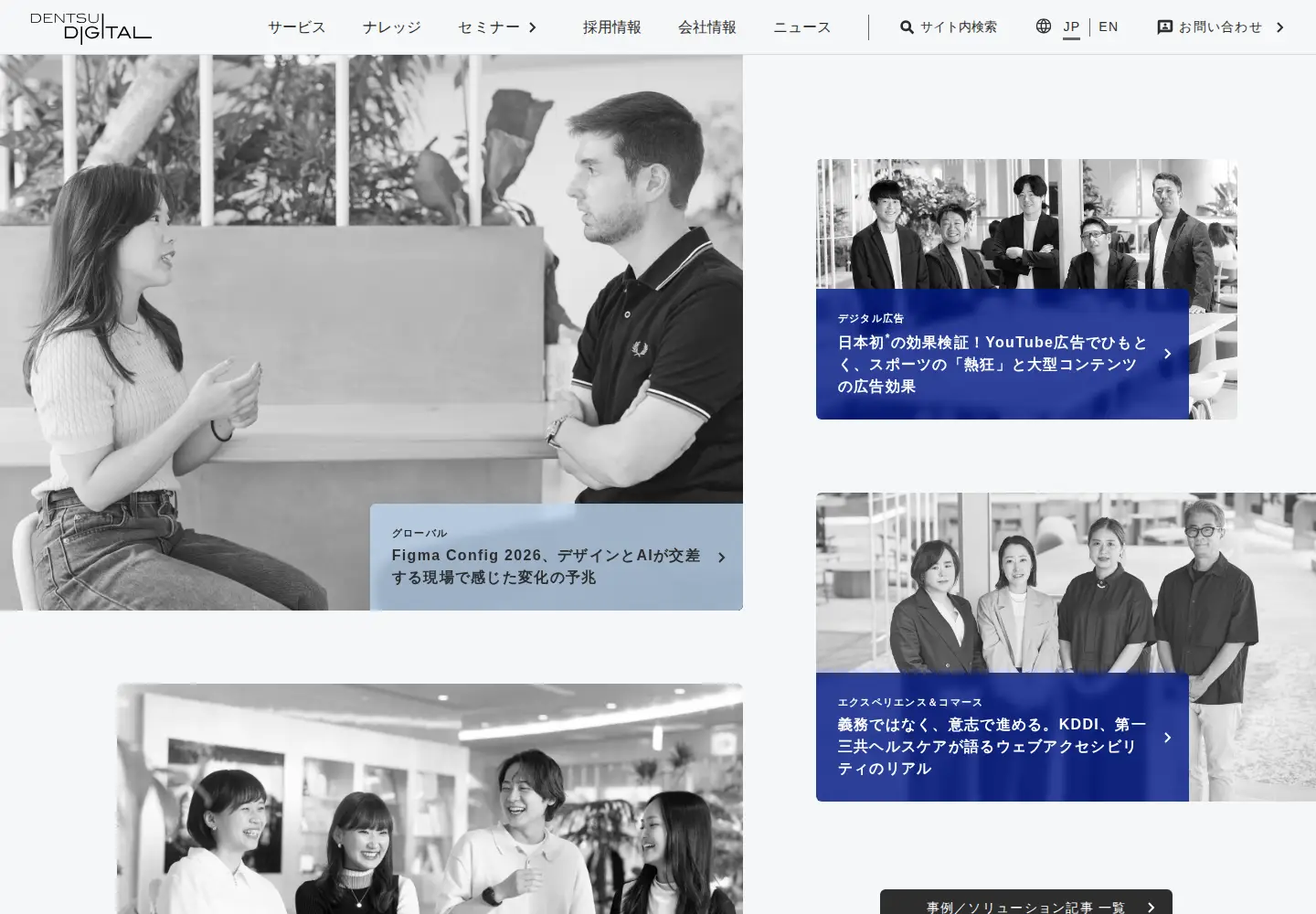Screen dimensions: 1316x914
Task: Click photo of three women and man
Action: (1066, 583)
